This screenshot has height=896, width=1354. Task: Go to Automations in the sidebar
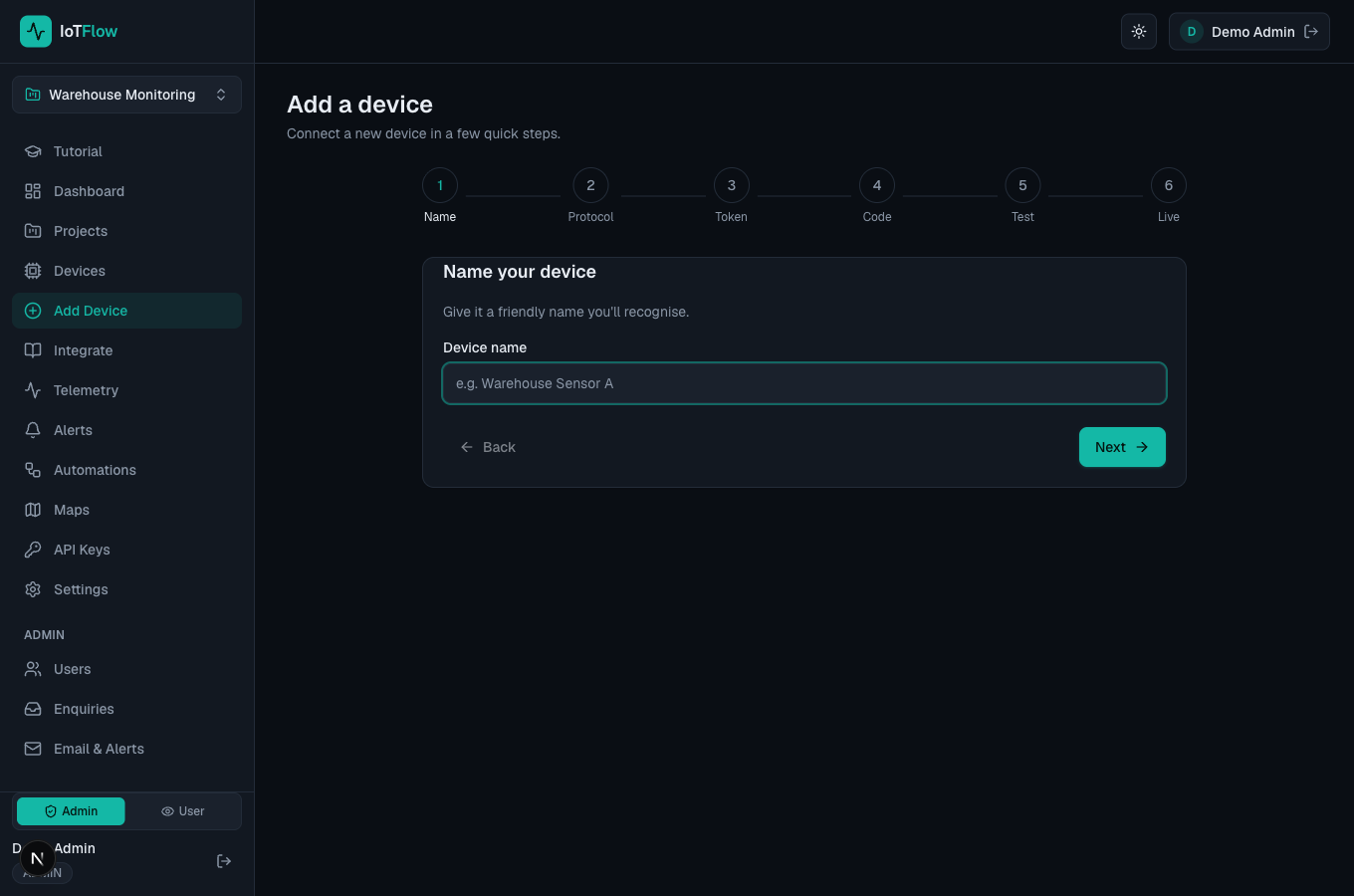[126, 470]
